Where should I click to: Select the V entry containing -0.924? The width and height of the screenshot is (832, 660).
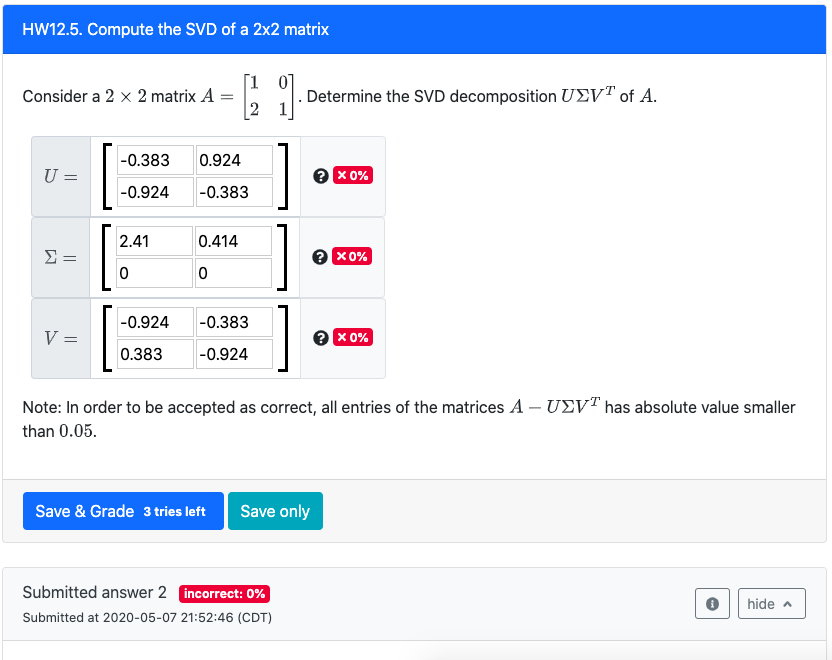click(153, 321)
